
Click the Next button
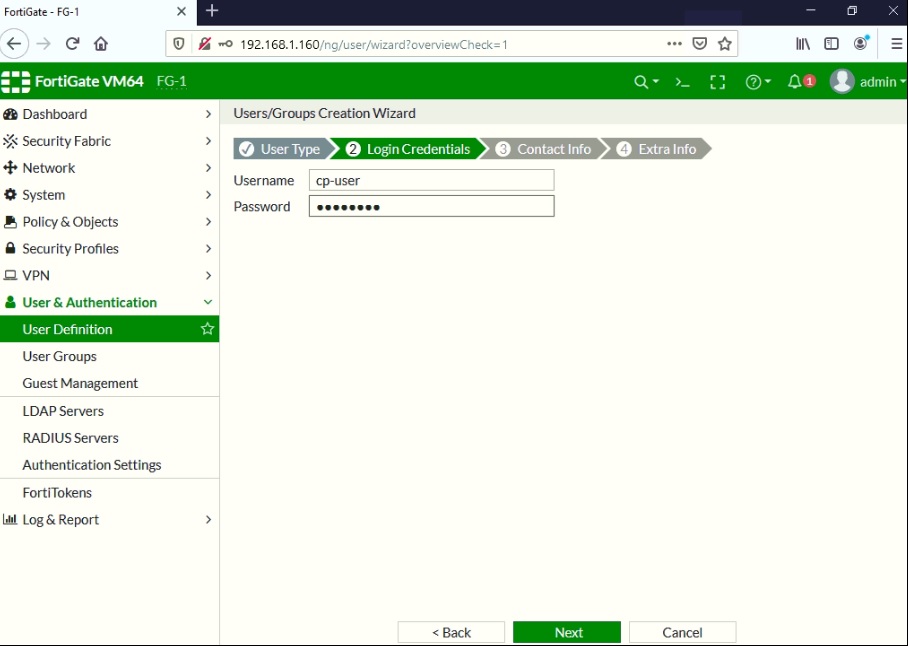pos(566,632)
